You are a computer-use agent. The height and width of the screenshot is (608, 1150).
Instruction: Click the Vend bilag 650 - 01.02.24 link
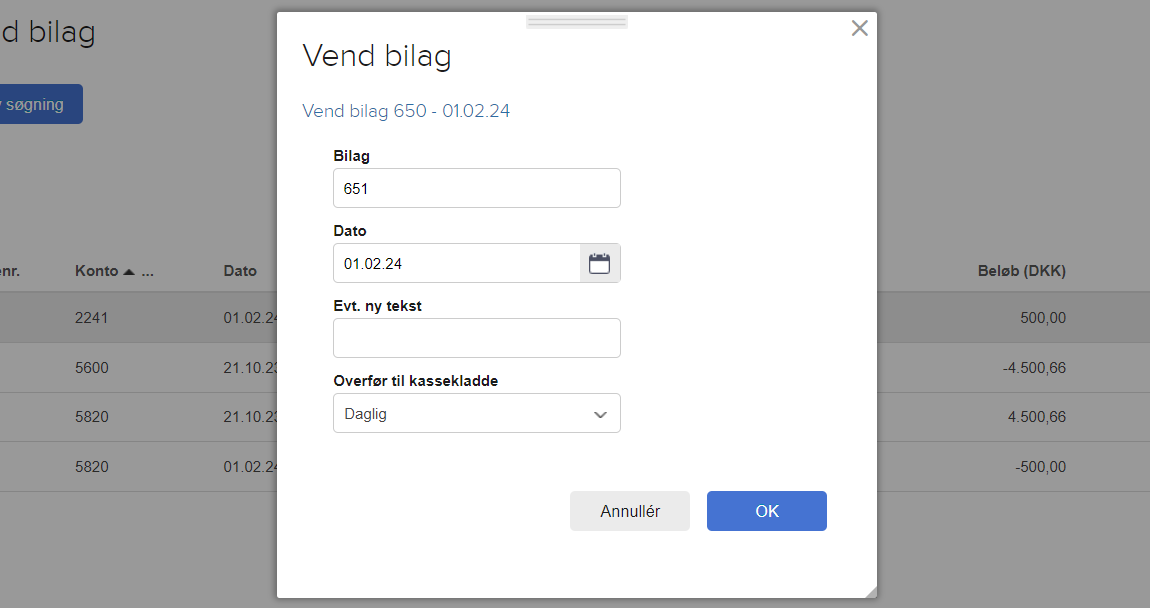pos(405,111)
